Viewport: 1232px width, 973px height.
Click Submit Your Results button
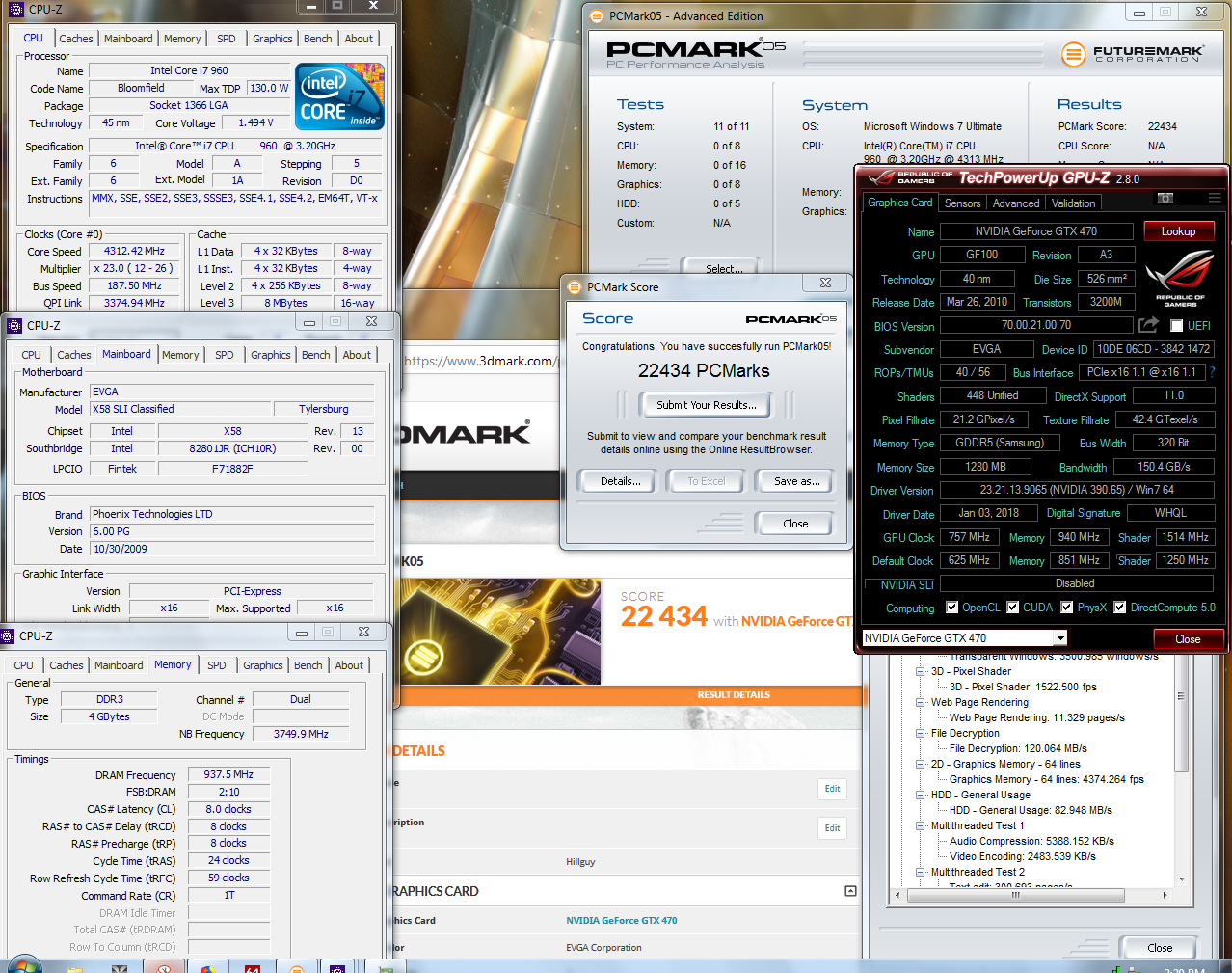pos(707,405)
